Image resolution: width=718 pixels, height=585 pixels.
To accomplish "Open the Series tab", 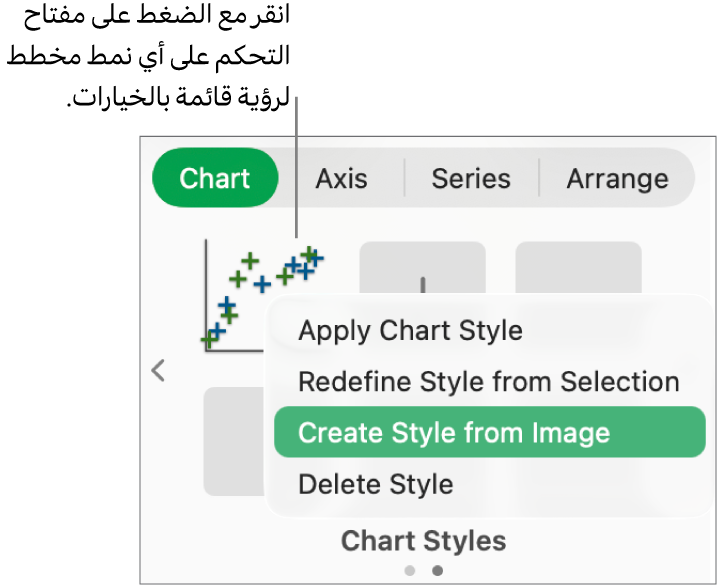I will [x=471, y=178].
